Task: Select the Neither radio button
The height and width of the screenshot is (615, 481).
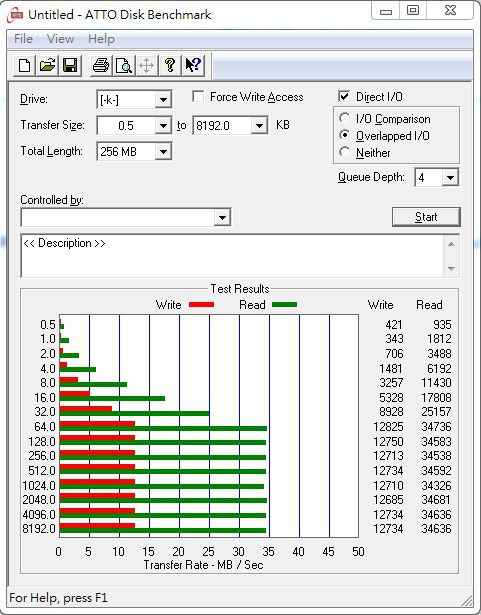Action: pyautogui.click(x=344, y=152)
